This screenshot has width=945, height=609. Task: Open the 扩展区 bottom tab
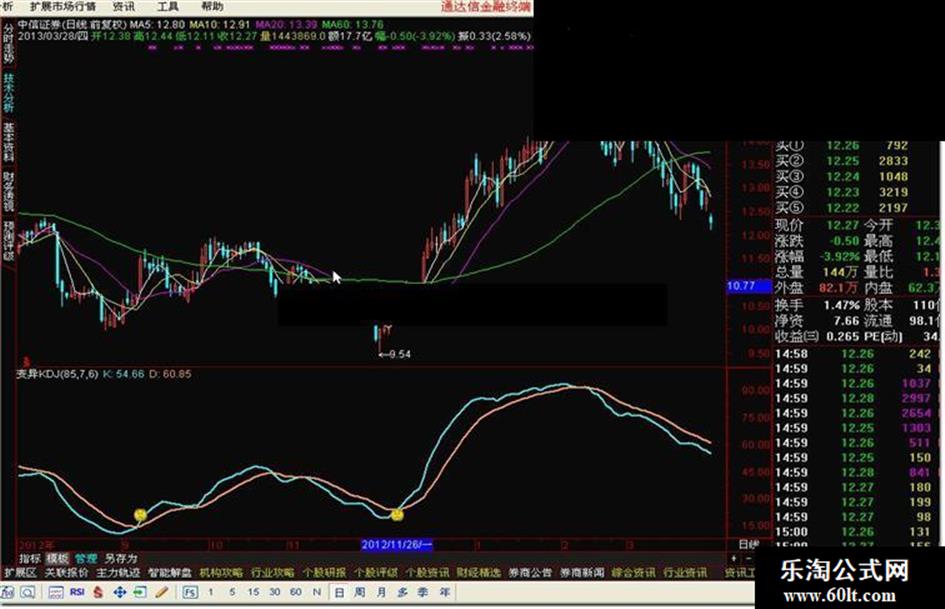pyautogui.click(x=20, y=572)
